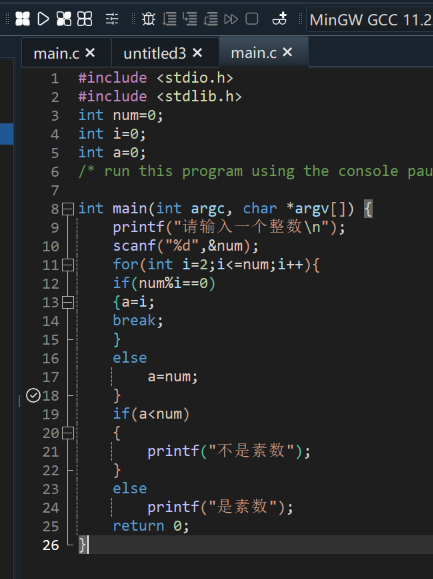Image resolution: width=433 pixels, height=579 pixels.
Task: Click on 'int i=0;' declaration
Action: tap(112, 134)
